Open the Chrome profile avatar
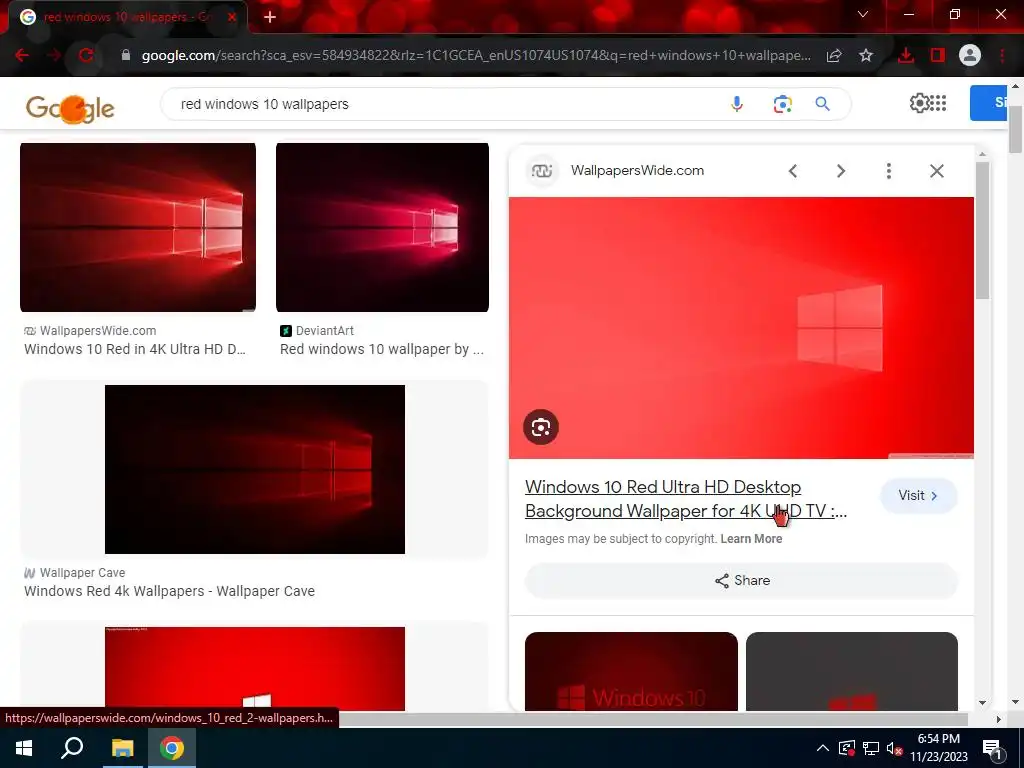Screen dimensions: 1024x768 point(970,56)
